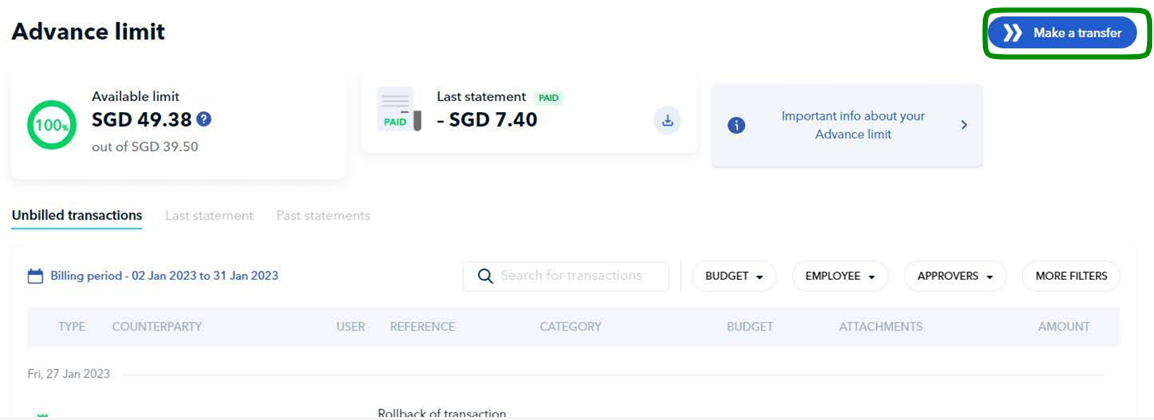Select the Unbilled transactions tab
This screenshot has width=1154, height=420.
pos(77,215)
